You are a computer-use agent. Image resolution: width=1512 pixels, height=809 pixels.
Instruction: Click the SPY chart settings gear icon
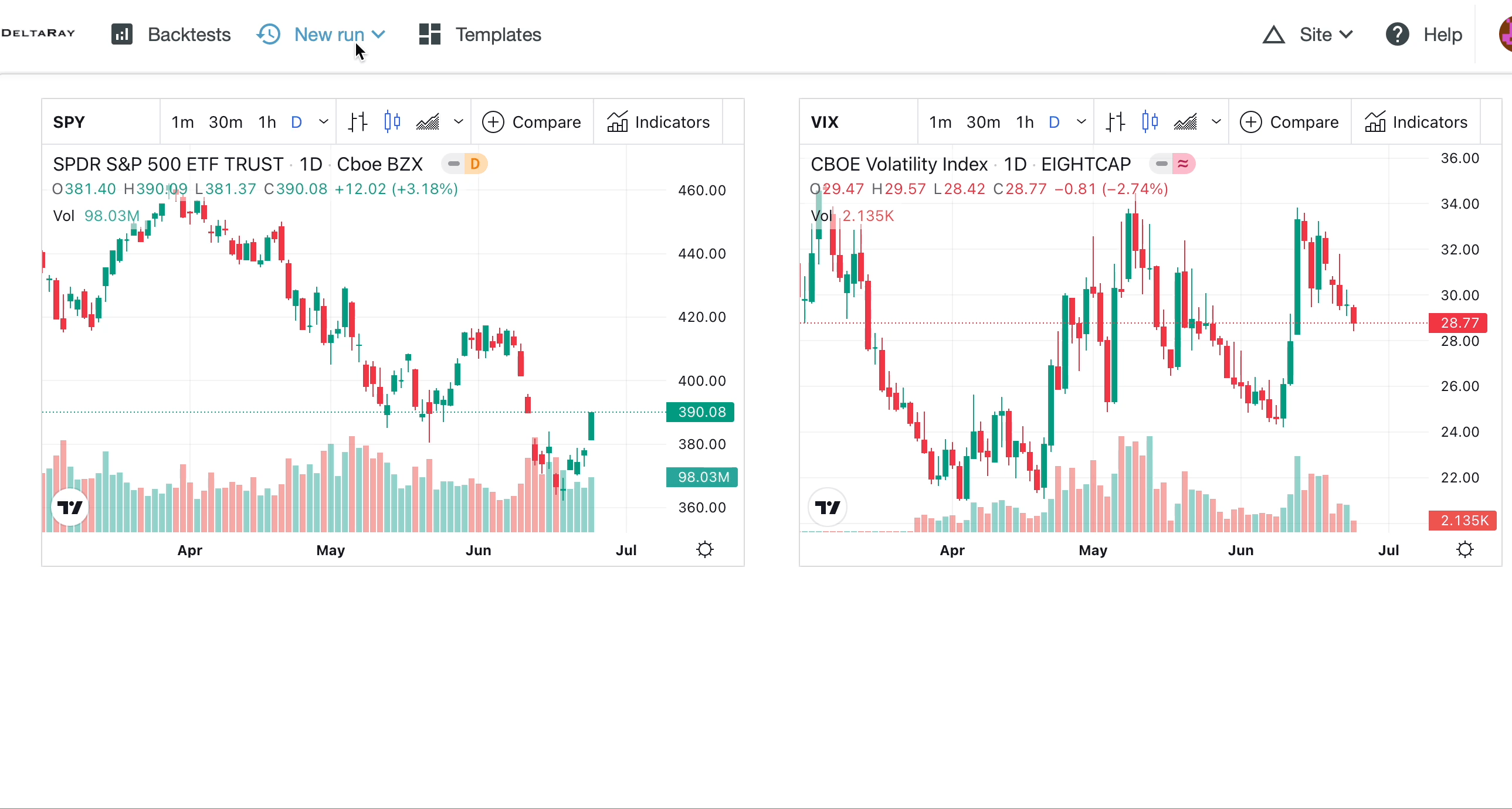click(704, 549)
